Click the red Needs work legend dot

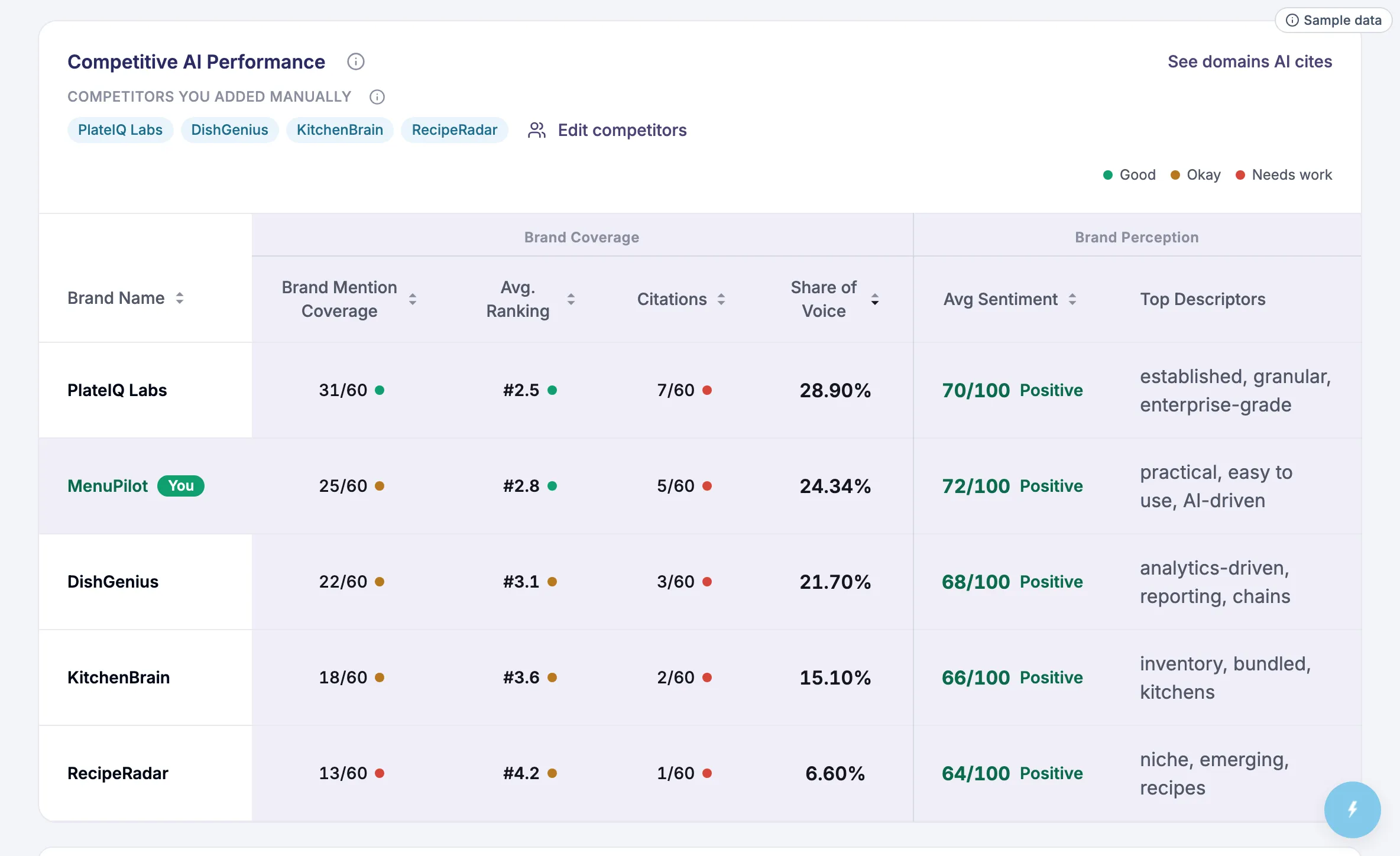coord(1240,175)
